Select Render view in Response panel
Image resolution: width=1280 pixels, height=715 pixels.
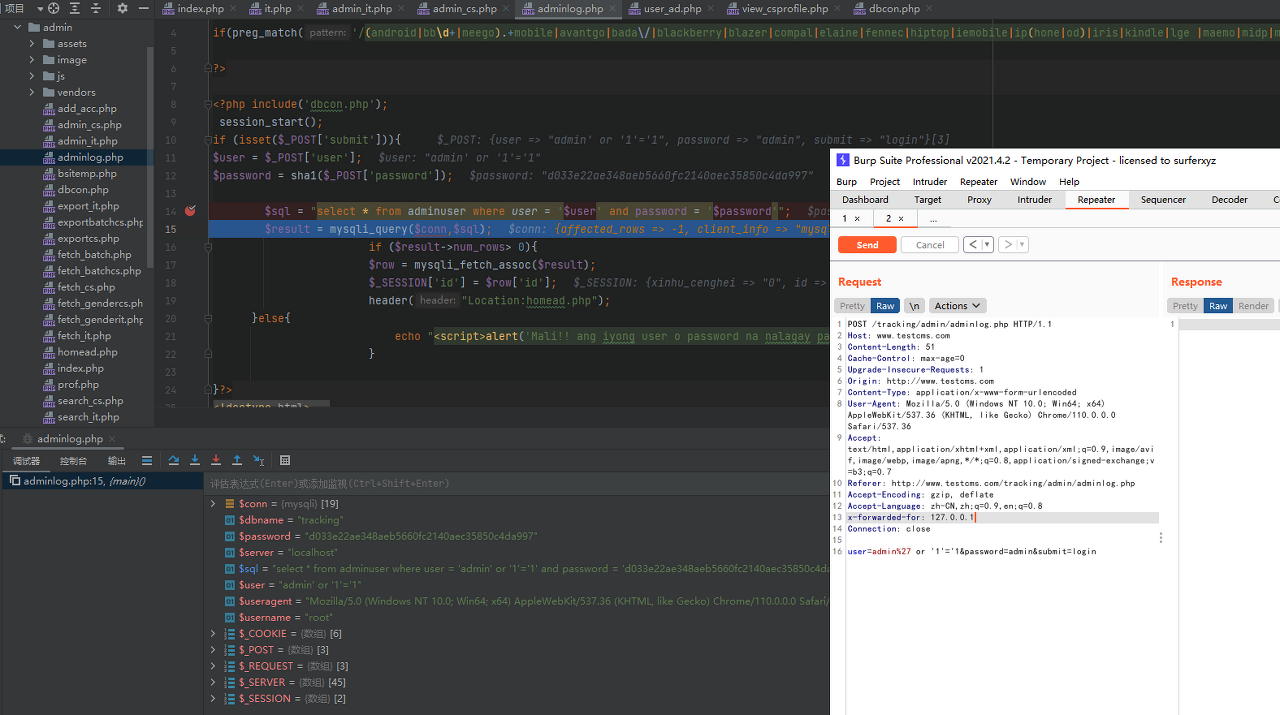pyautogui.click(x=1254, y=306)
